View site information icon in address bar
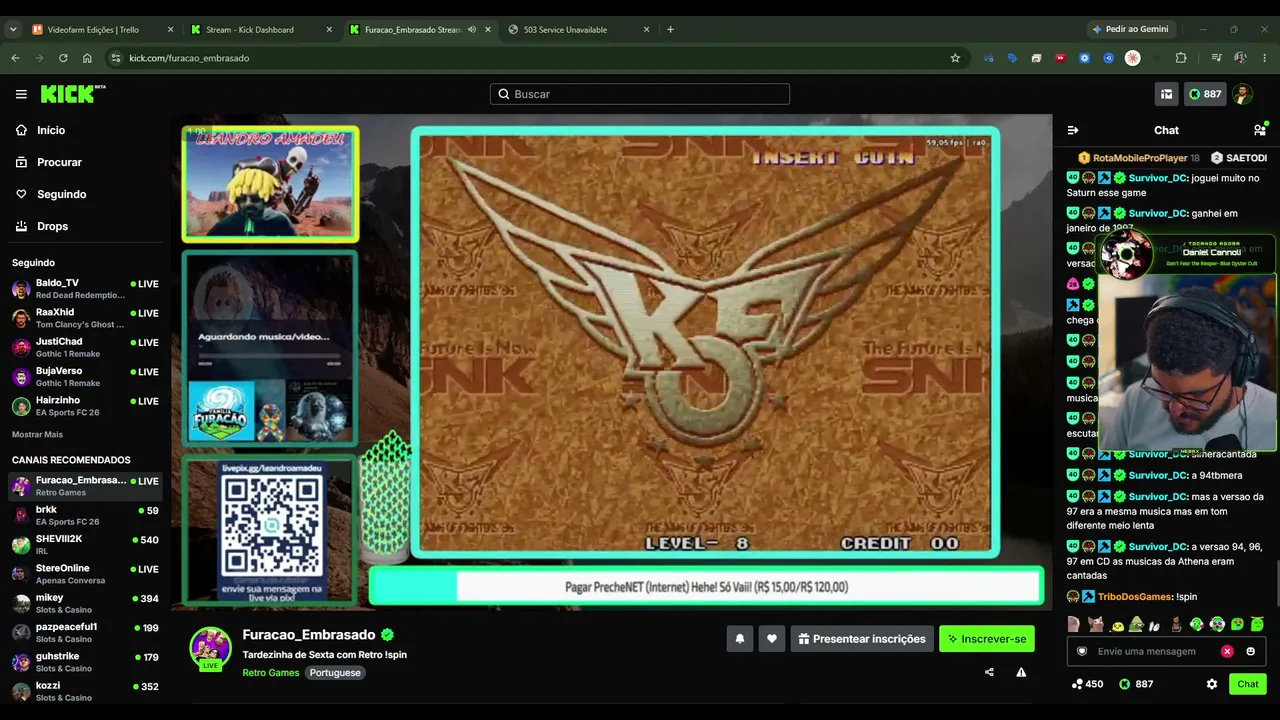 (115, 58)
